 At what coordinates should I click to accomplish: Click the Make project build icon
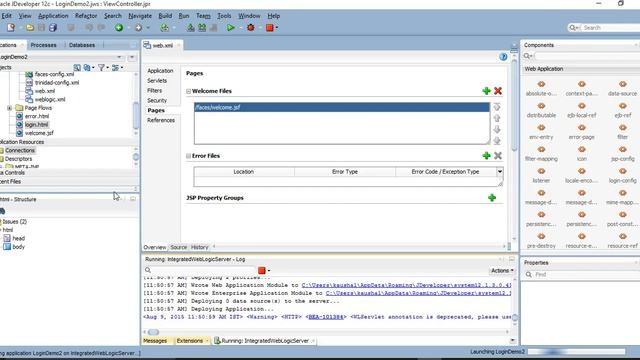click(x=191, y=28)
